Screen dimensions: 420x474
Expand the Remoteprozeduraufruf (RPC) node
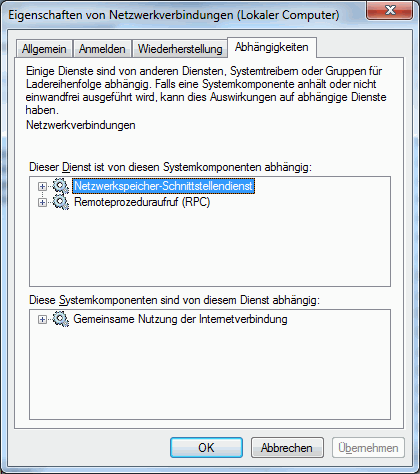click(x=42, y=202)
